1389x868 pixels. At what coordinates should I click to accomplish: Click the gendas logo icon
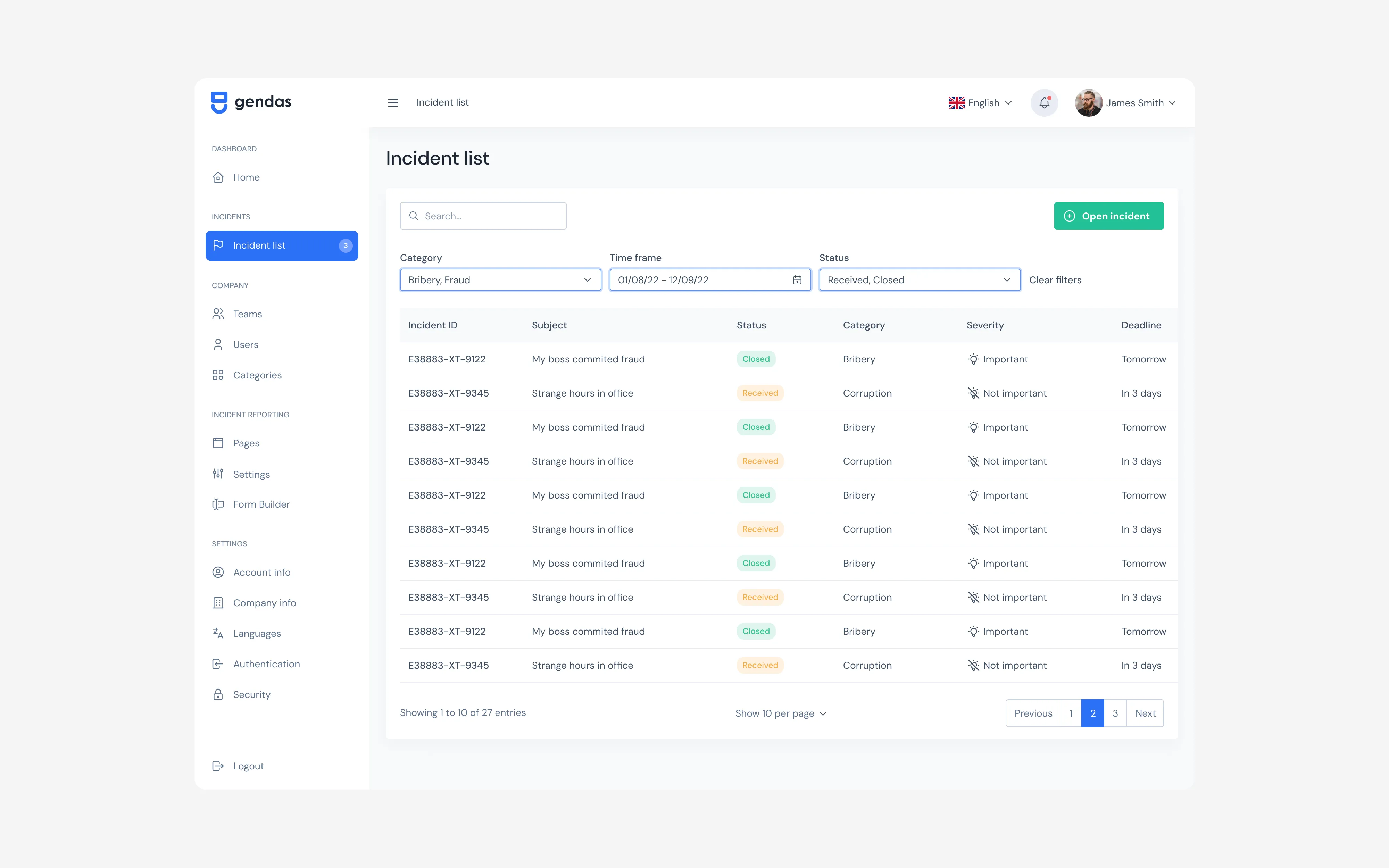click(219, 103)
